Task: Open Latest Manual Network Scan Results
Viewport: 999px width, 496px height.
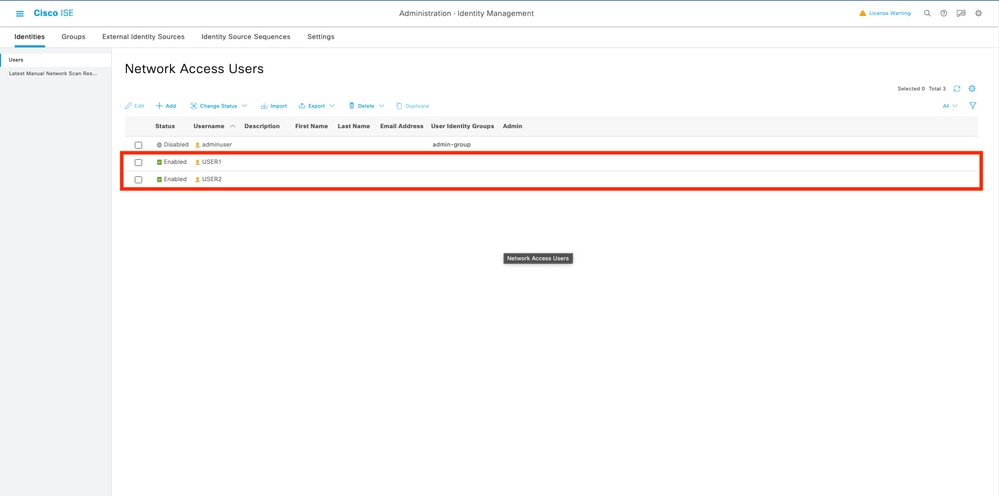Action: tap(53, 73)
